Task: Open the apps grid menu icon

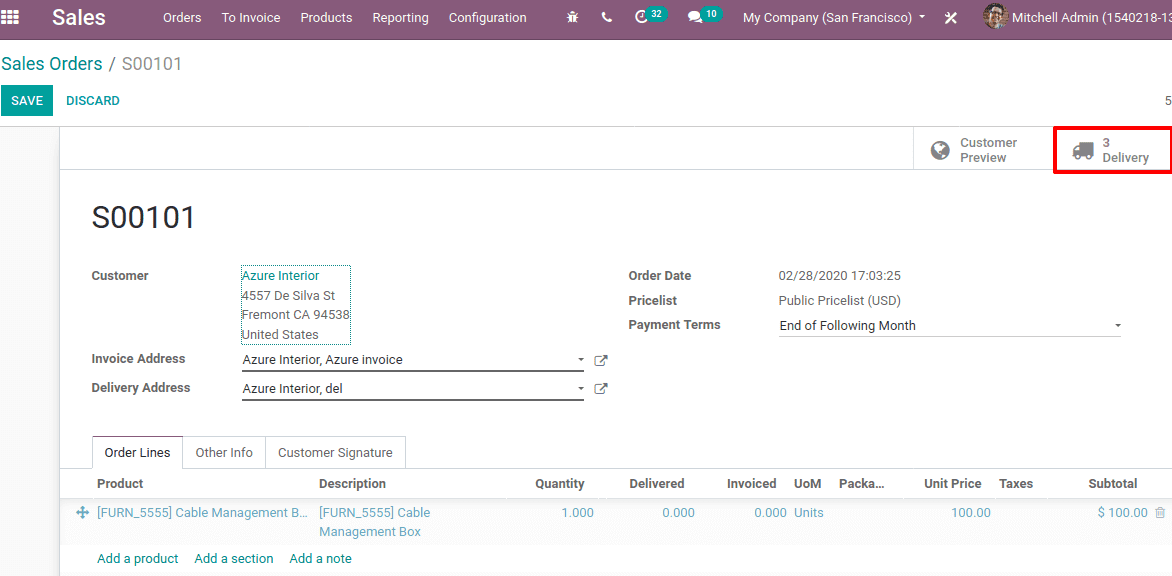Action: coord(10,16)
